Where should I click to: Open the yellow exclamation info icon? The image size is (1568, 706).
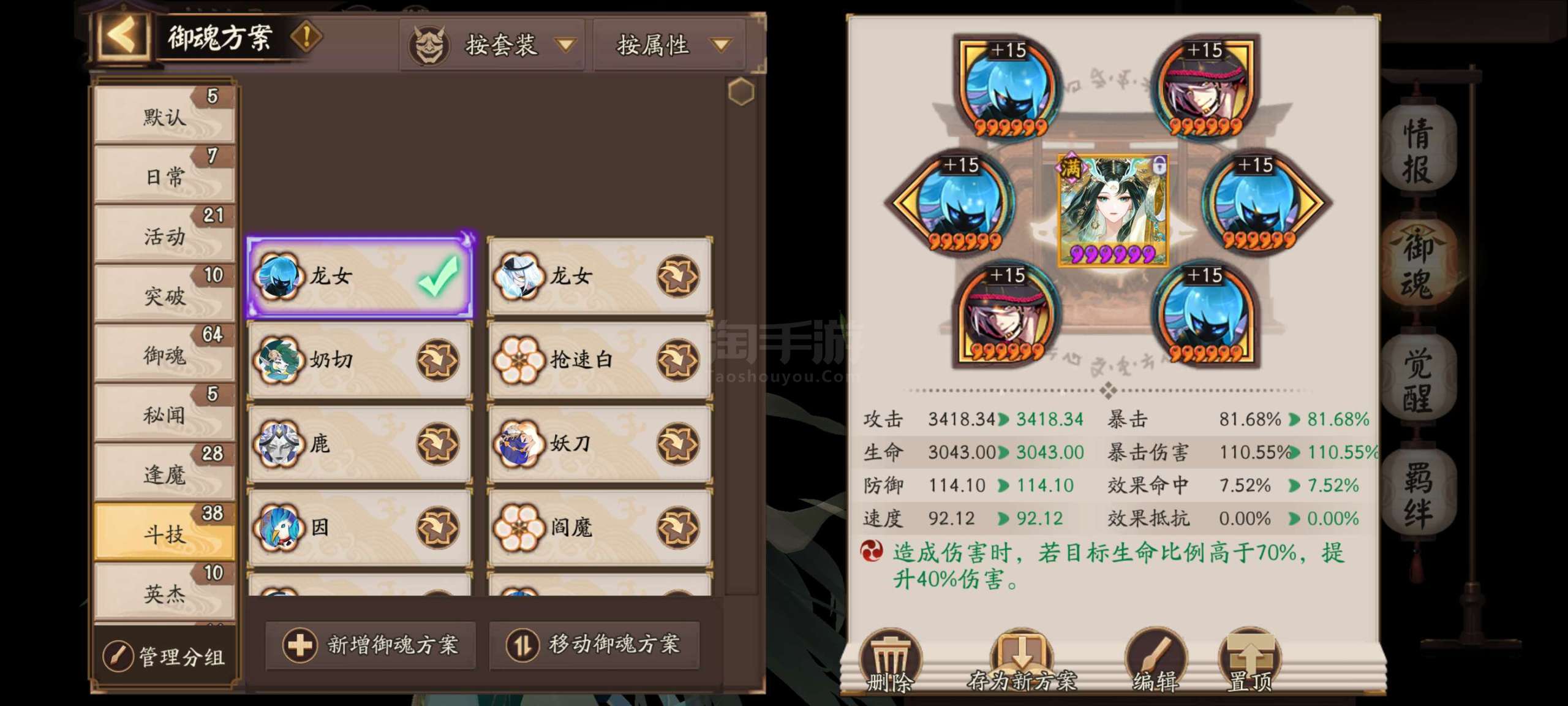coord(306,37)
